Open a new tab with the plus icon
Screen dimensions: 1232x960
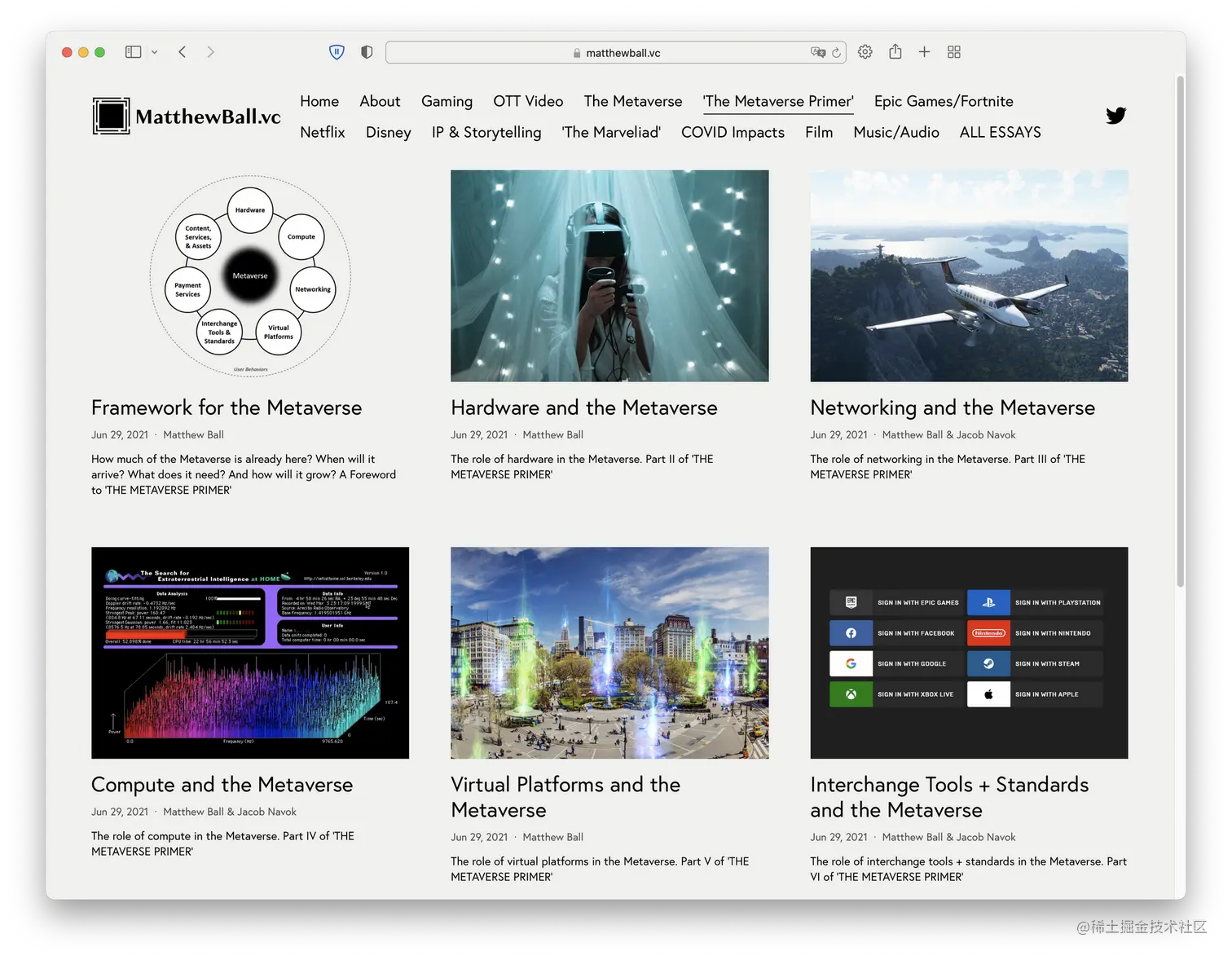click(924, 52)
